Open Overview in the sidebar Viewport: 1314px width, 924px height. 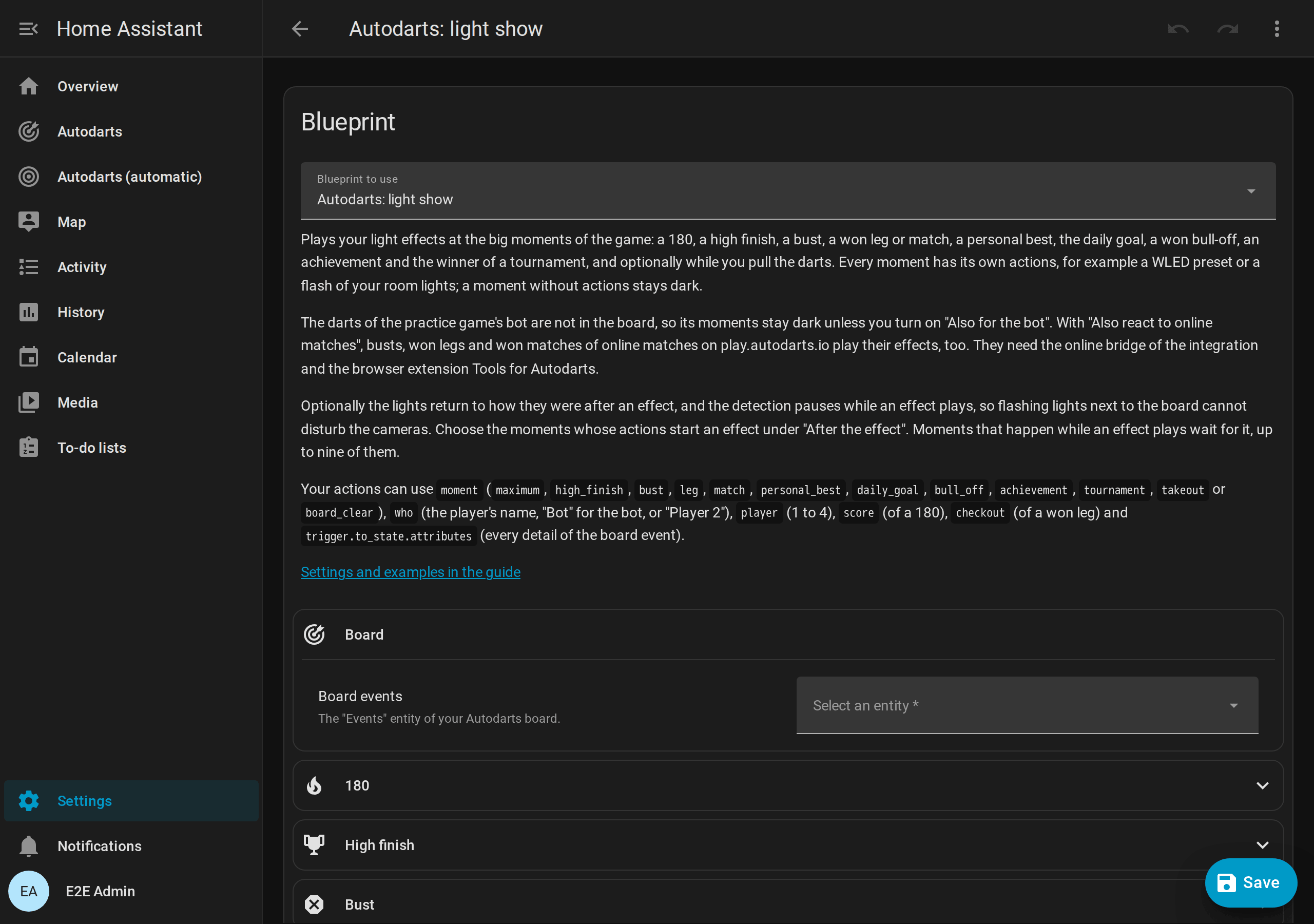coord(131,86)
